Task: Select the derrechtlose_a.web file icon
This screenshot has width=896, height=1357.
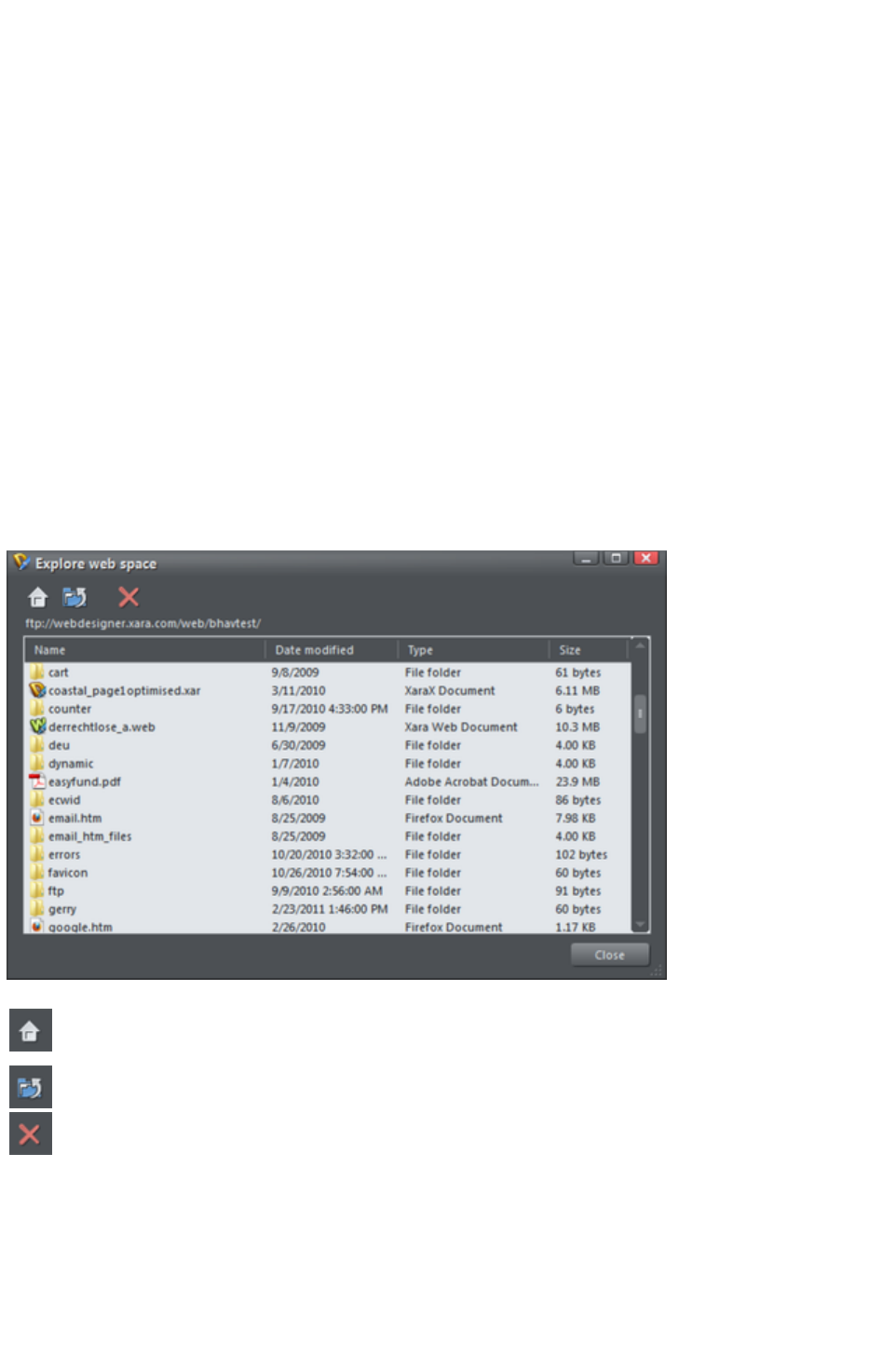Action: tap(37, 726)
